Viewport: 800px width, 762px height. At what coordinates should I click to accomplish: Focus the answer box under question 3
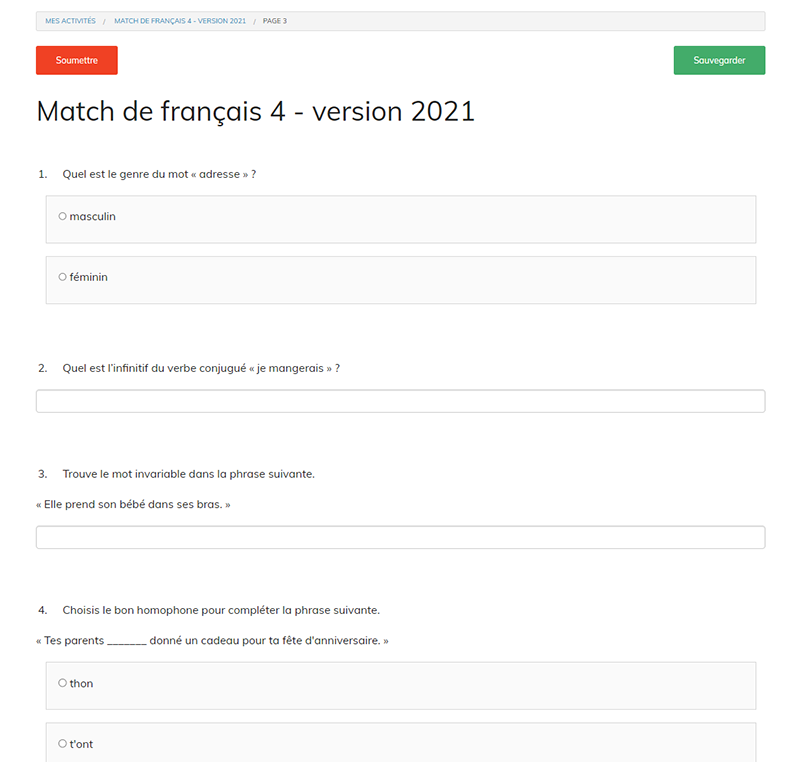point(400,537)
